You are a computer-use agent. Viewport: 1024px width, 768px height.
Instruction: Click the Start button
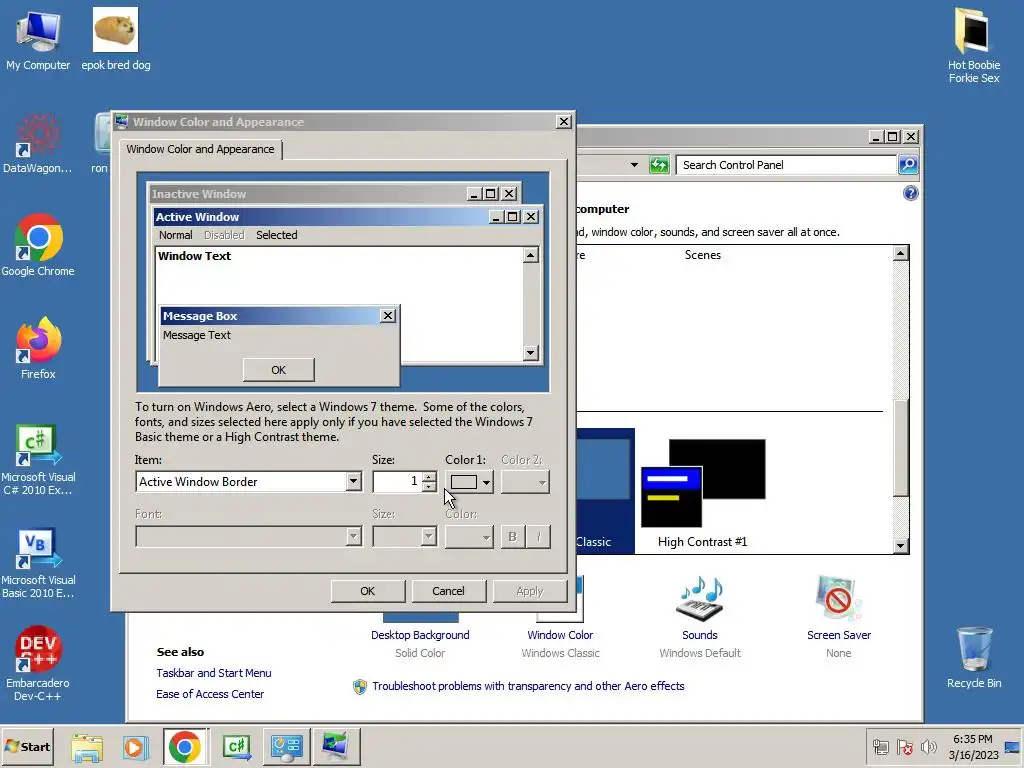(x=27, y=746)
